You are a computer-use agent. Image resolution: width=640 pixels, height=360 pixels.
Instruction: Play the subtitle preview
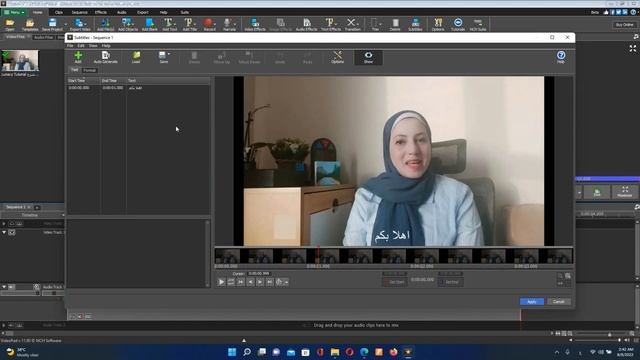click(221, 282)
